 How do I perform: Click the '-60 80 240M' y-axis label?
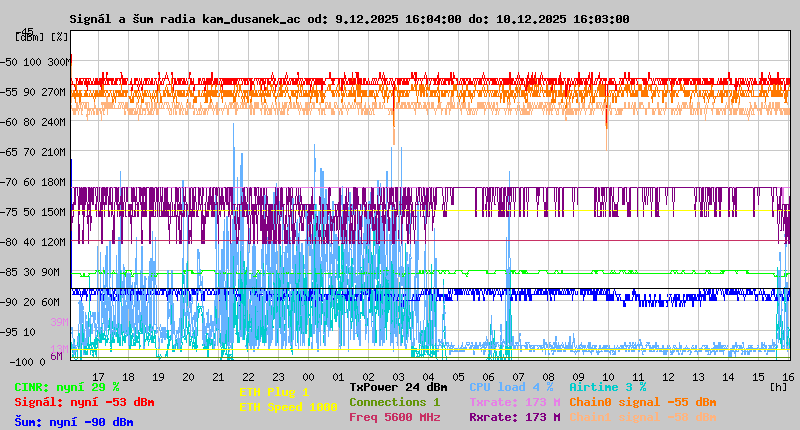(33, 122)
